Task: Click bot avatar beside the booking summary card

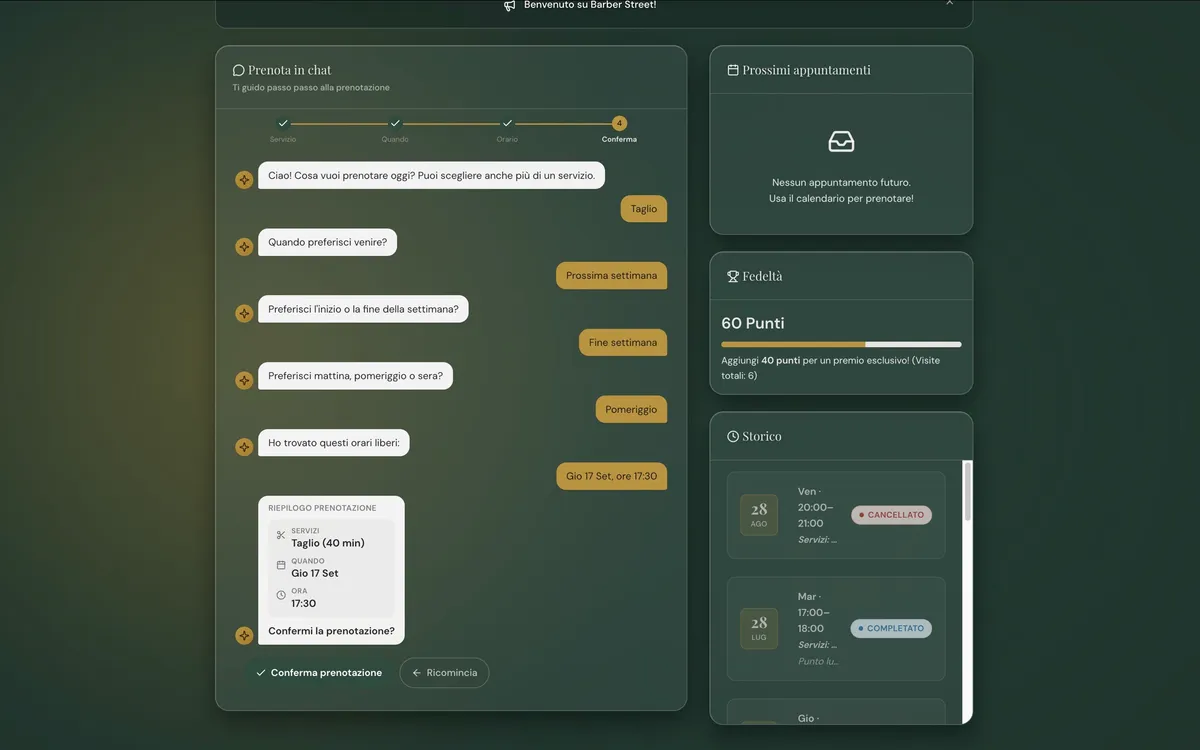Action: click(244, 635)
